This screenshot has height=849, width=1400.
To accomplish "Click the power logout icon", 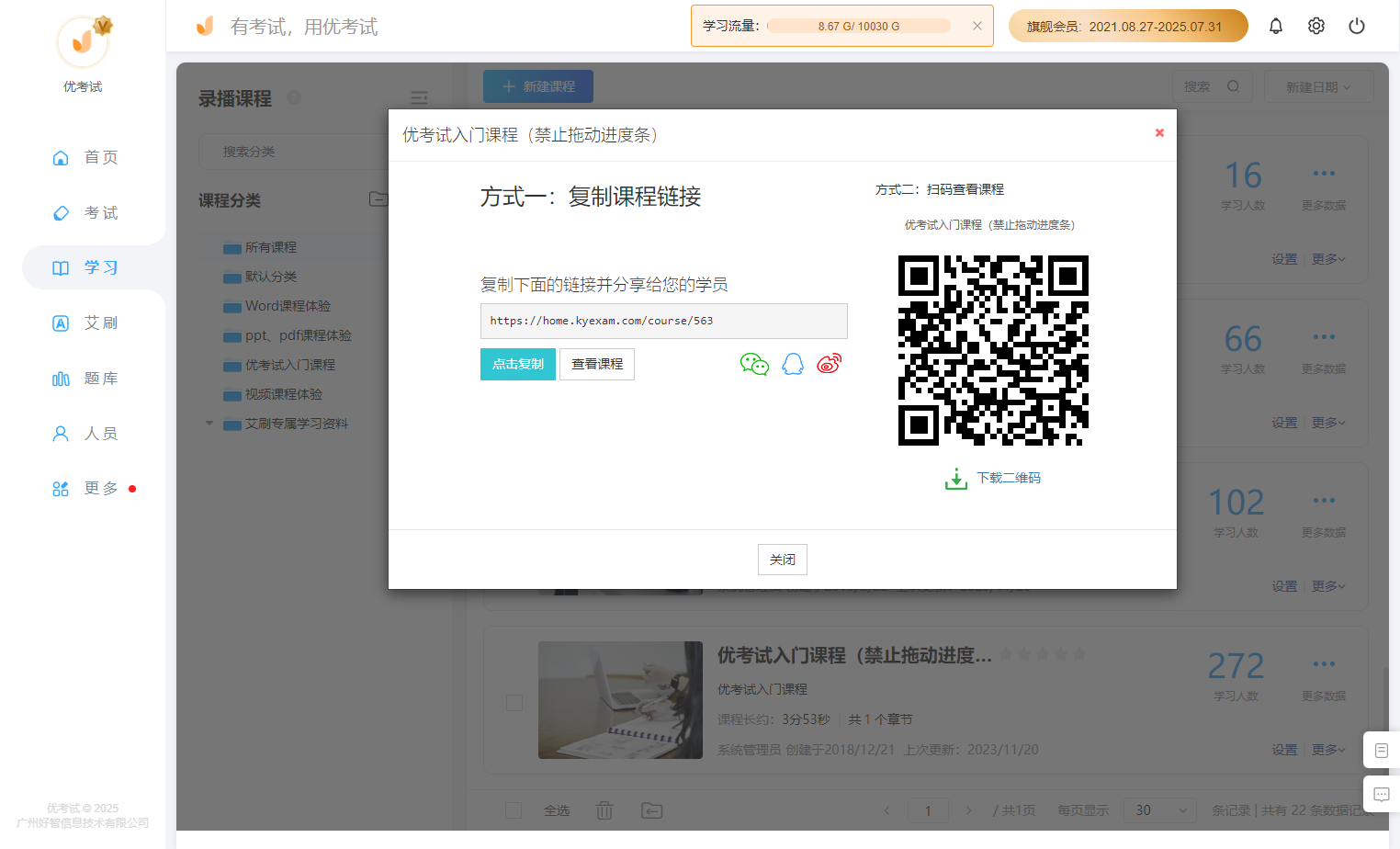I will 1357,26.
